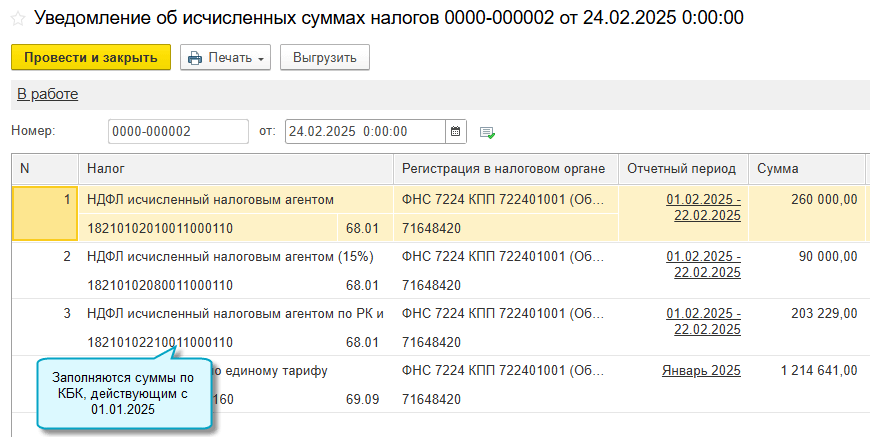
Task: Click the account 69.09 cell
Action: click(362, 399)
